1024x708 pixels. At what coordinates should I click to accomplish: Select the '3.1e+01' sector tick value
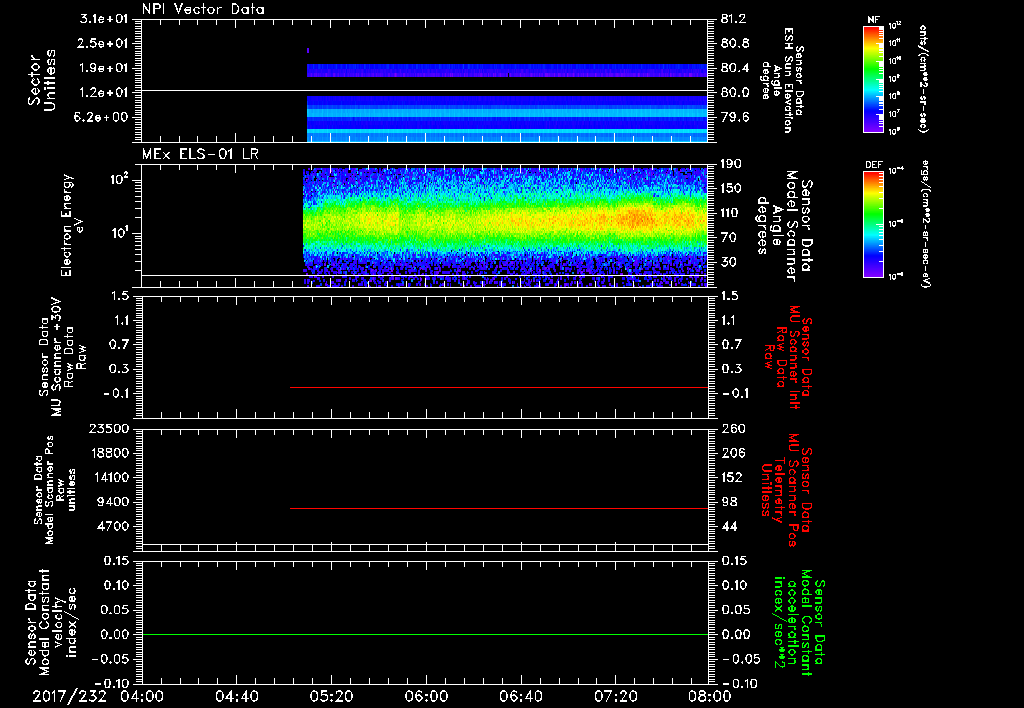click(x=104, y=19)
